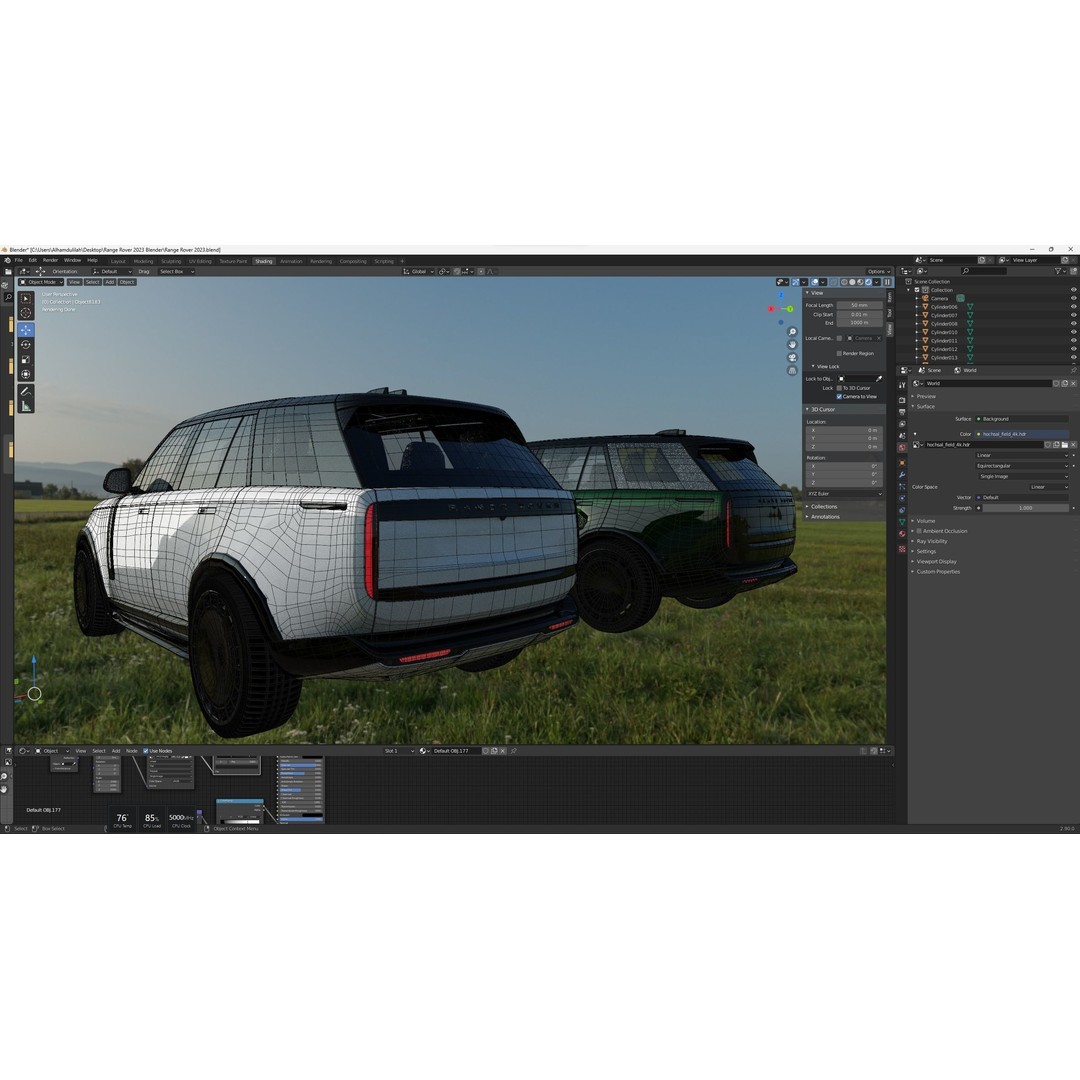Hide Camera with its eye icon

1073,298
